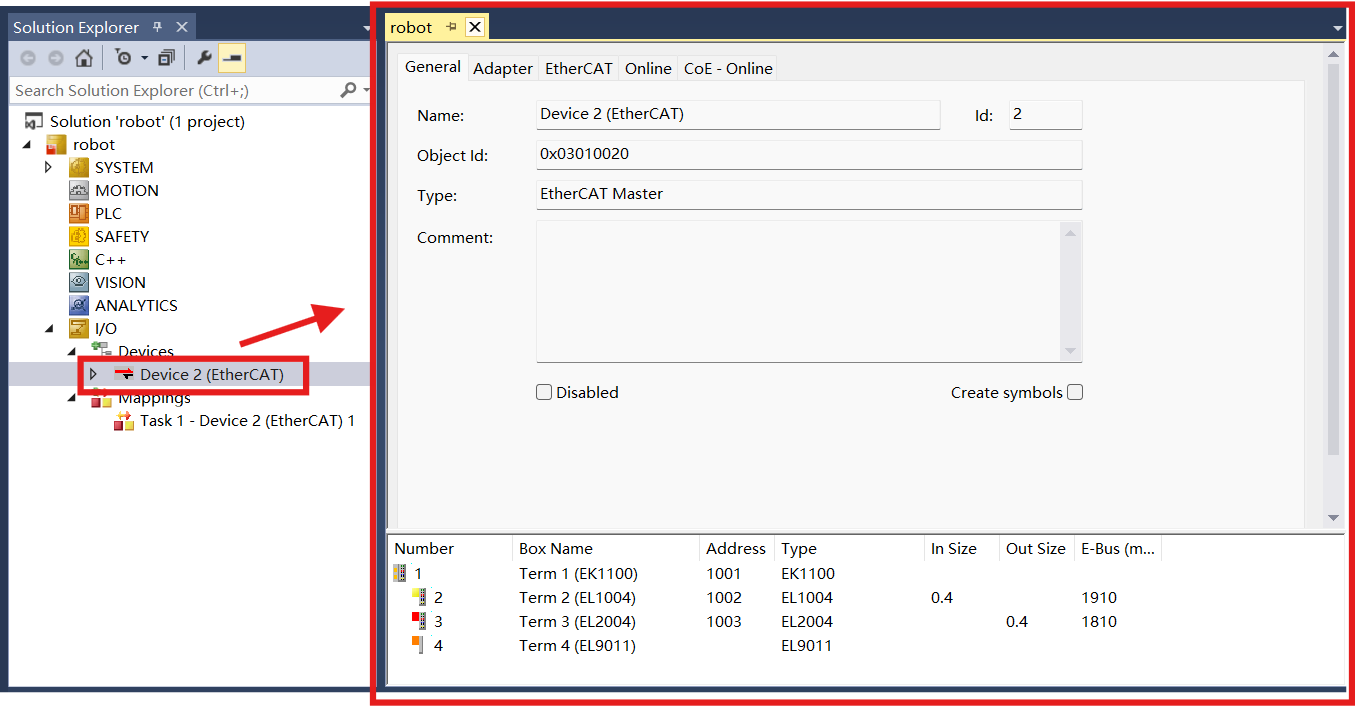This screenshot has height=706, width=1355.
Task: Click the Collapse All toolbar icon
Action: pos(166,58)
